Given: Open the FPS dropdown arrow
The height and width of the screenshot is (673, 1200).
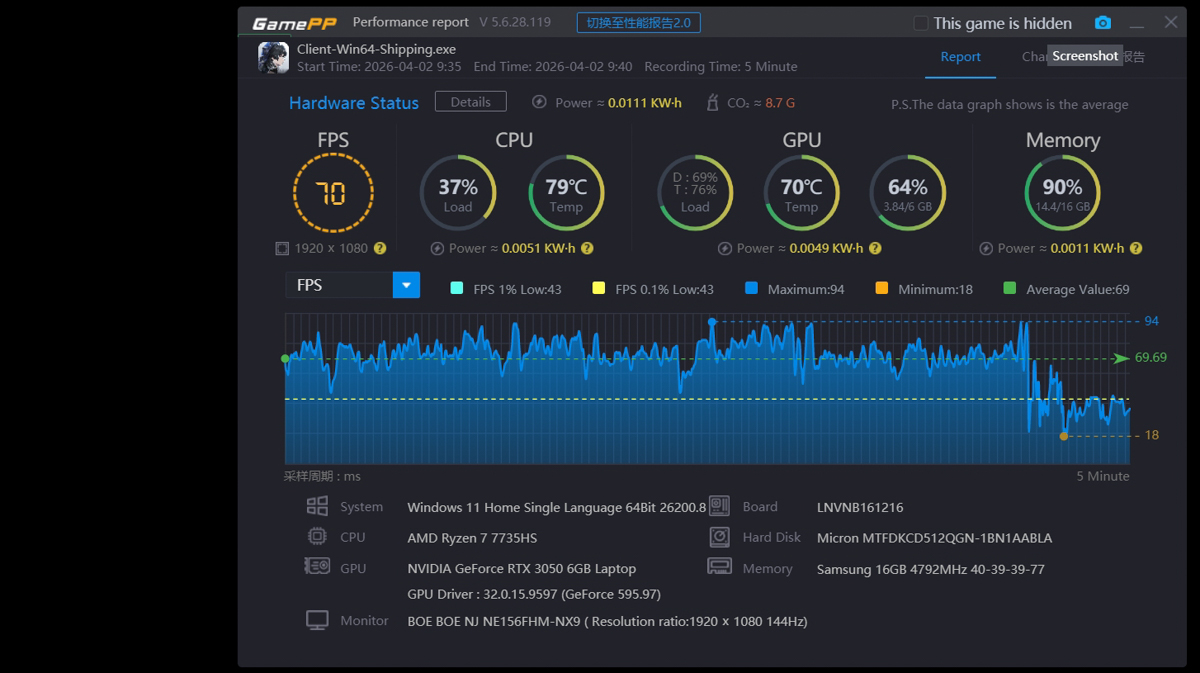Looking at the screenshot, I should click(x=406, y=285).
